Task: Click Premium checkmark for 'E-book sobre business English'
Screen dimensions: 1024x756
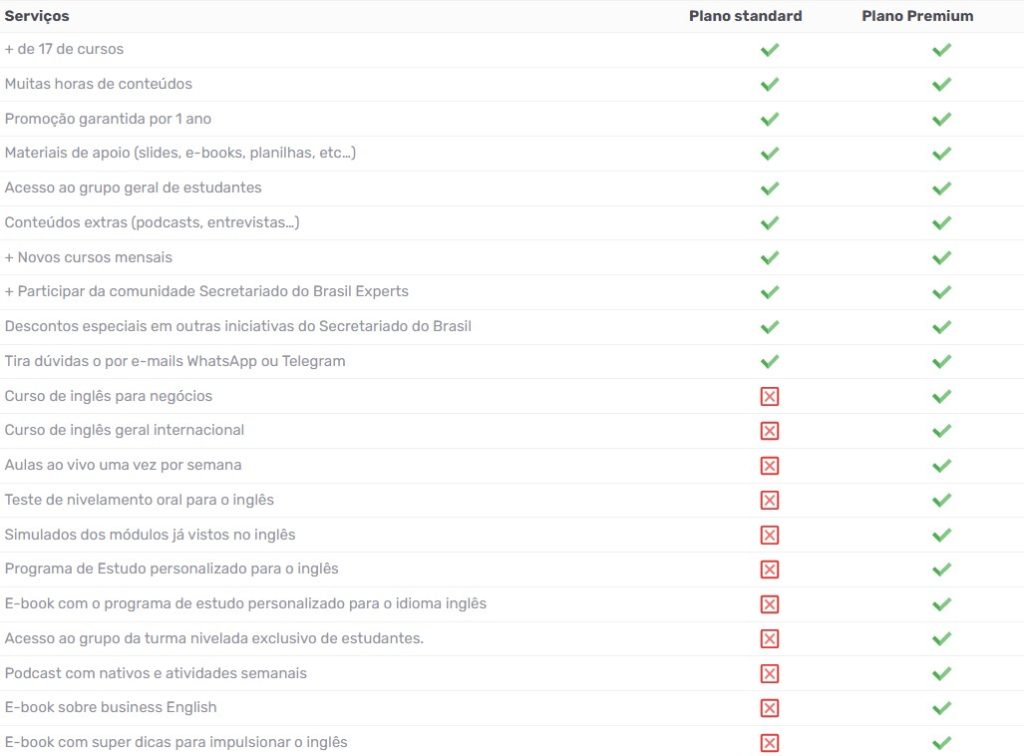Action: [941, 708]
